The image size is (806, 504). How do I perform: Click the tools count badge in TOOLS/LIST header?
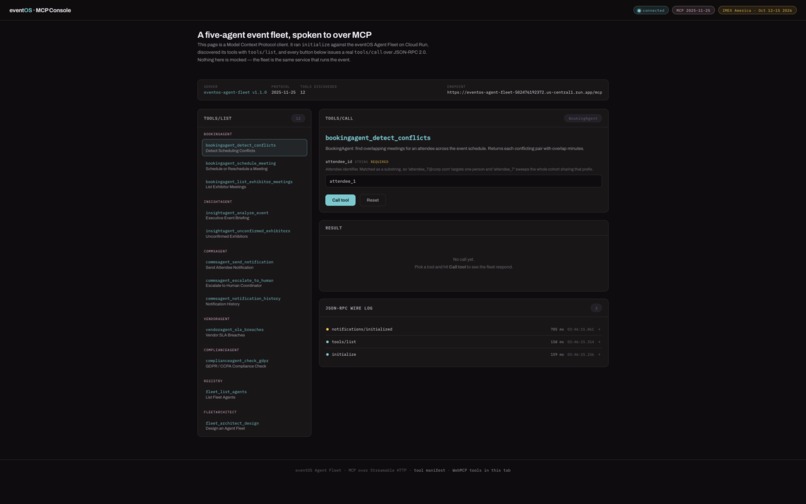click(x=298, y=118)
